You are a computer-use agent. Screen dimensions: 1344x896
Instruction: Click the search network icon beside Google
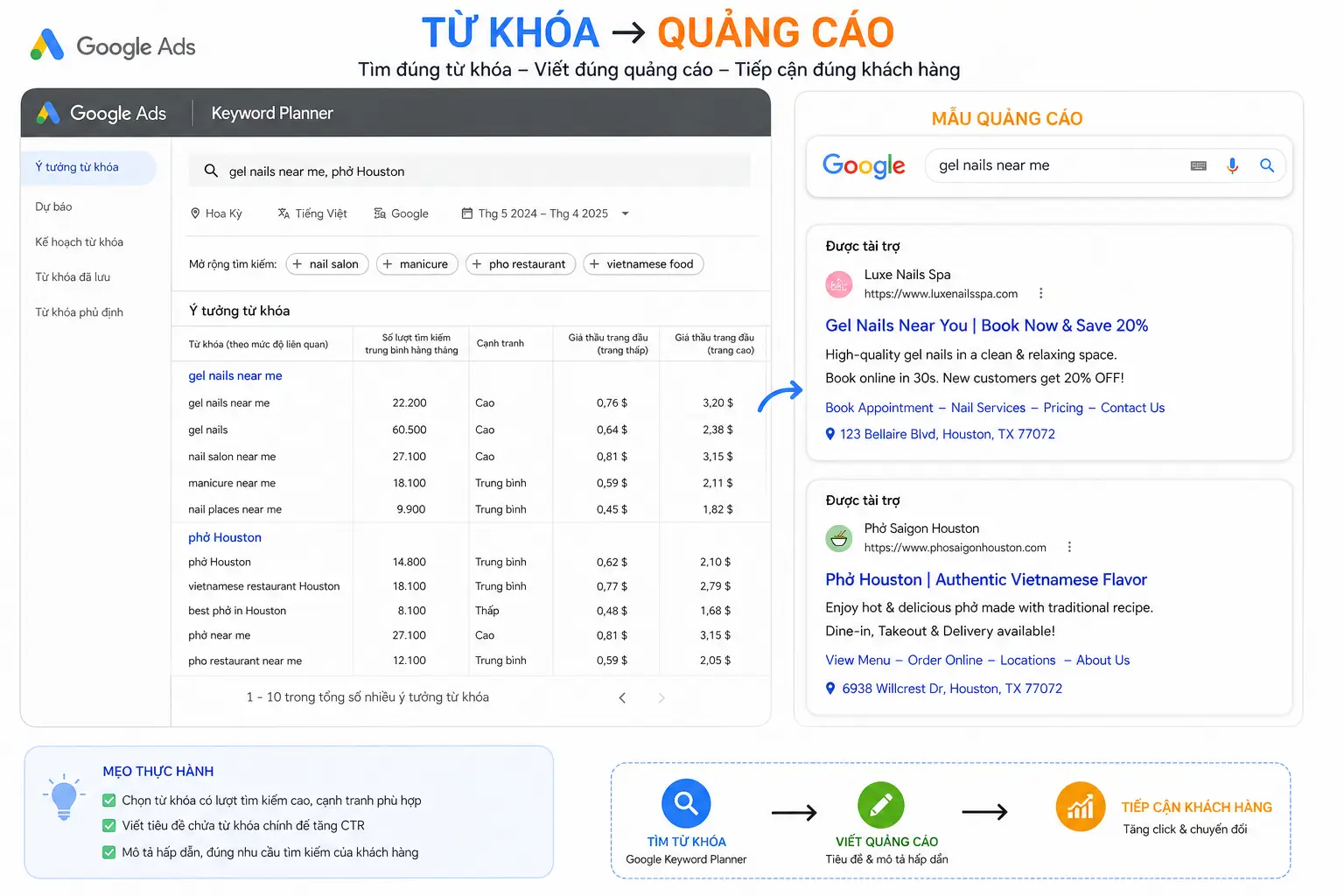(x=380, y=213)
